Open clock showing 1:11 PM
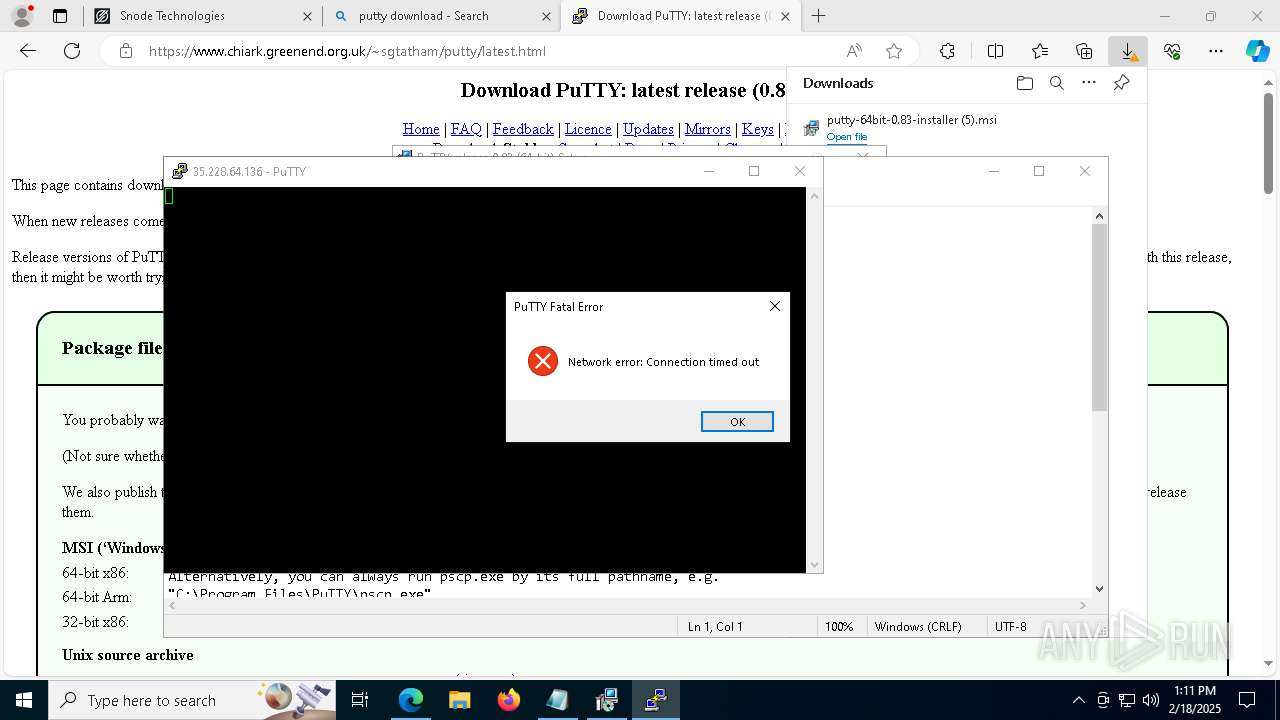 pos(1194,700)
